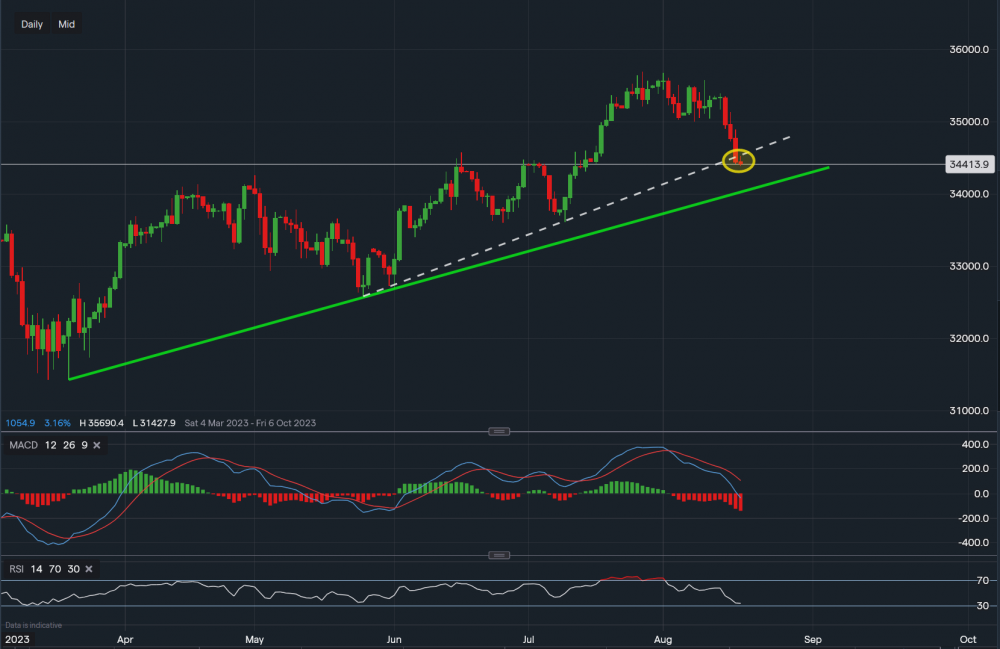1000x649 pixels.
Task: Click the 2023 year label on time axis
Action: [x=17, y=637]
